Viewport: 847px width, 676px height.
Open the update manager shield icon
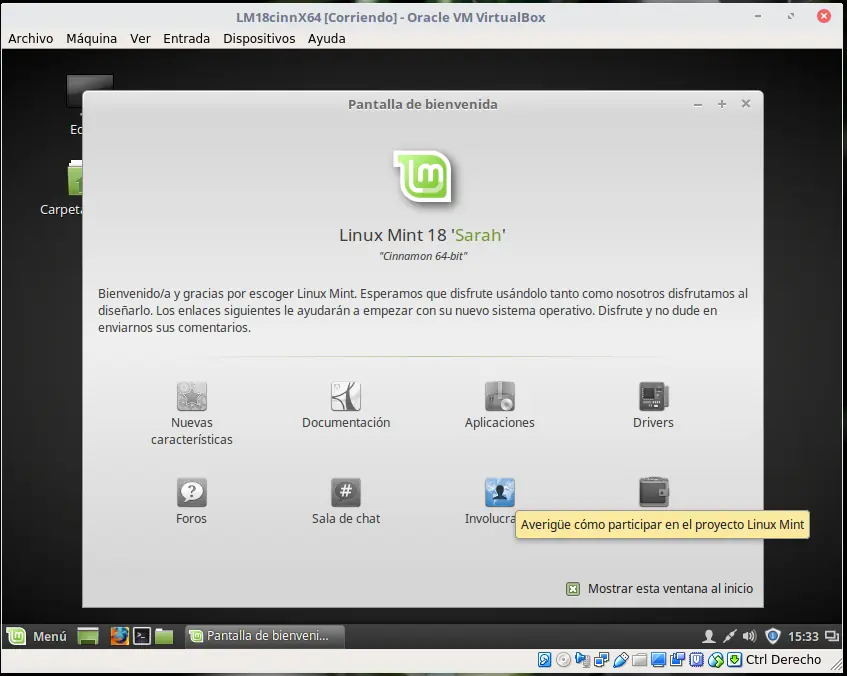772,637
